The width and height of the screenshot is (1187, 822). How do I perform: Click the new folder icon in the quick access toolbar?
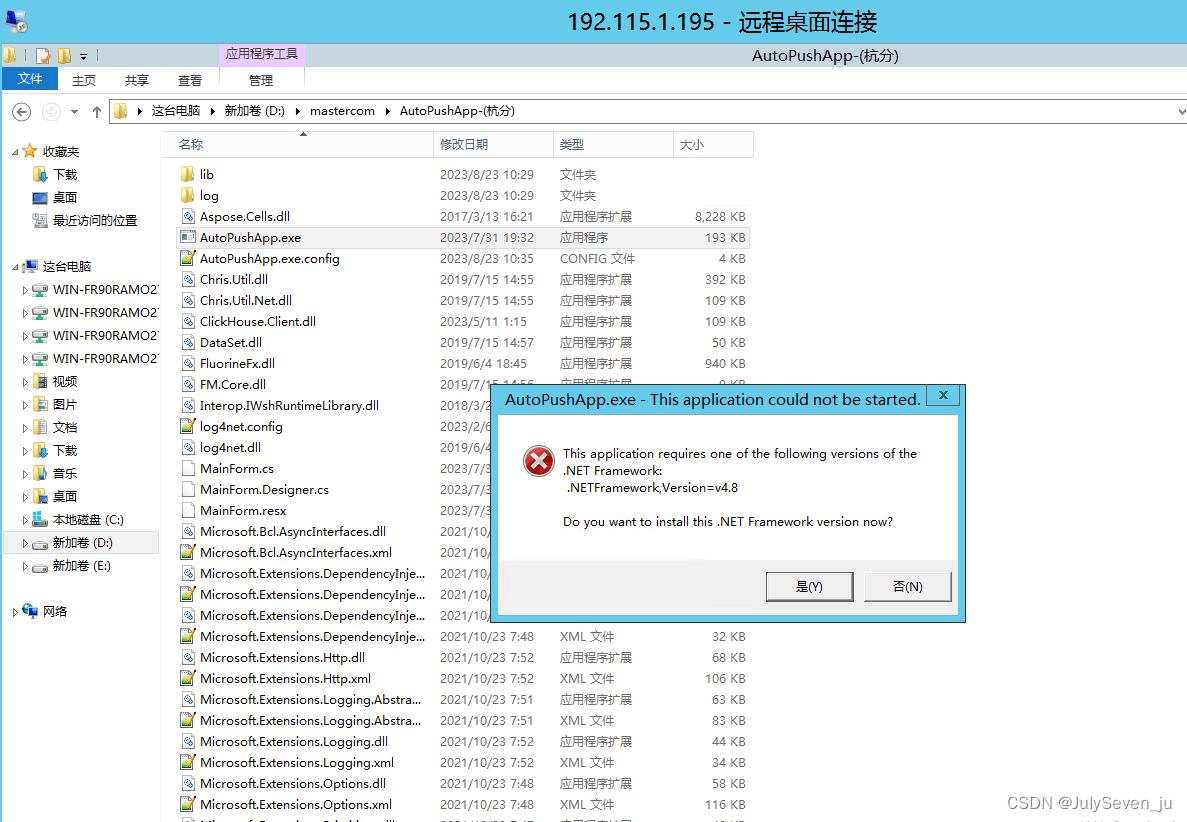coord(64,55)
